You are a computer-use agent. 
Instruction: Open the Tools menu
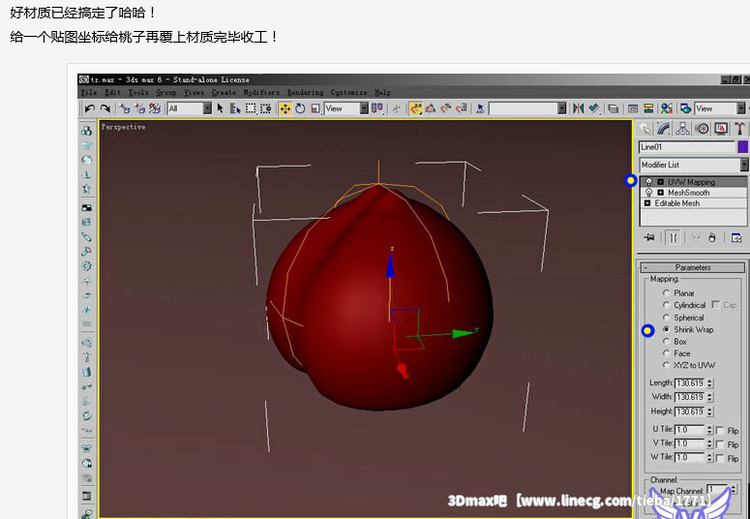coord(138,92)
